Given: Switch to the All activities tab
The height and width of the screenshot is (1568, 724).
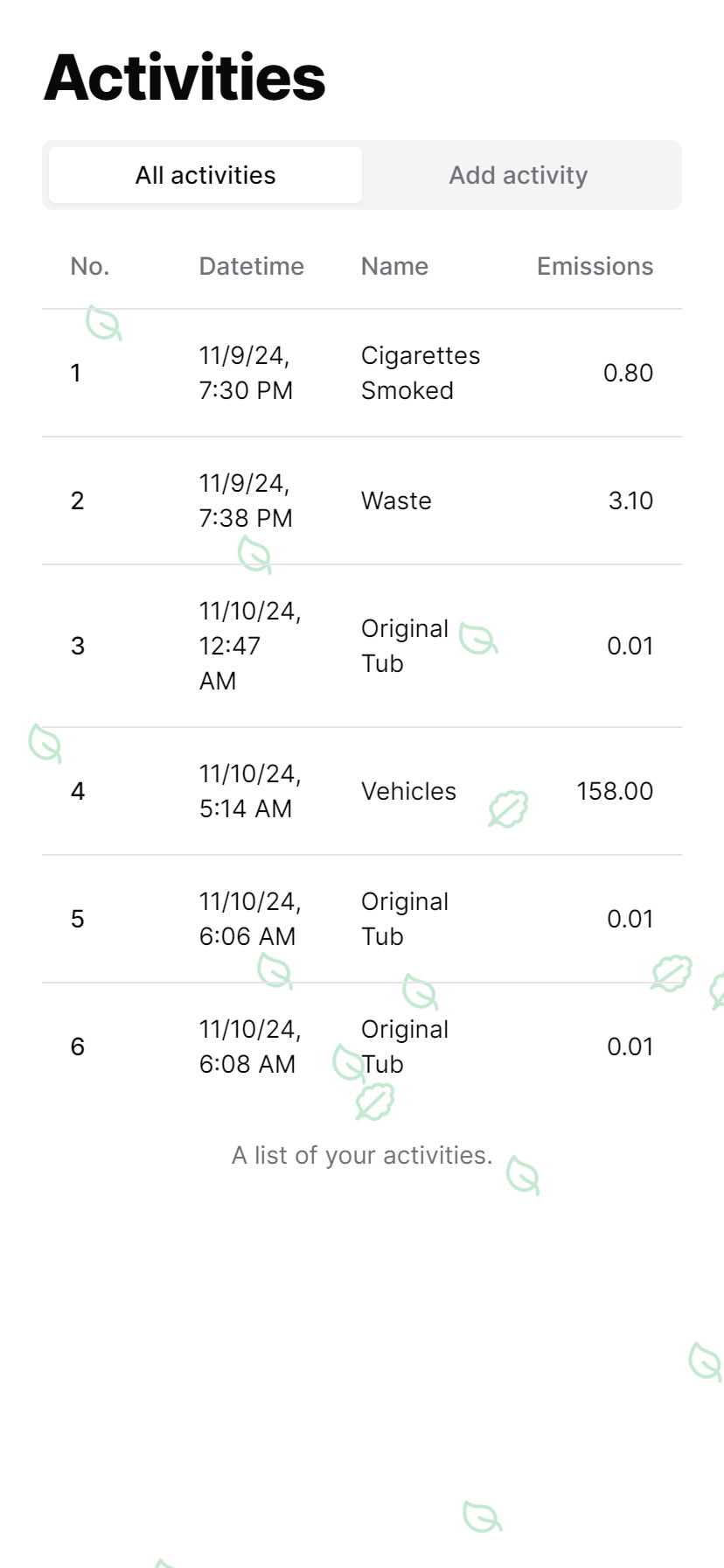Looking at the screenshot, I should coord(205,176).
